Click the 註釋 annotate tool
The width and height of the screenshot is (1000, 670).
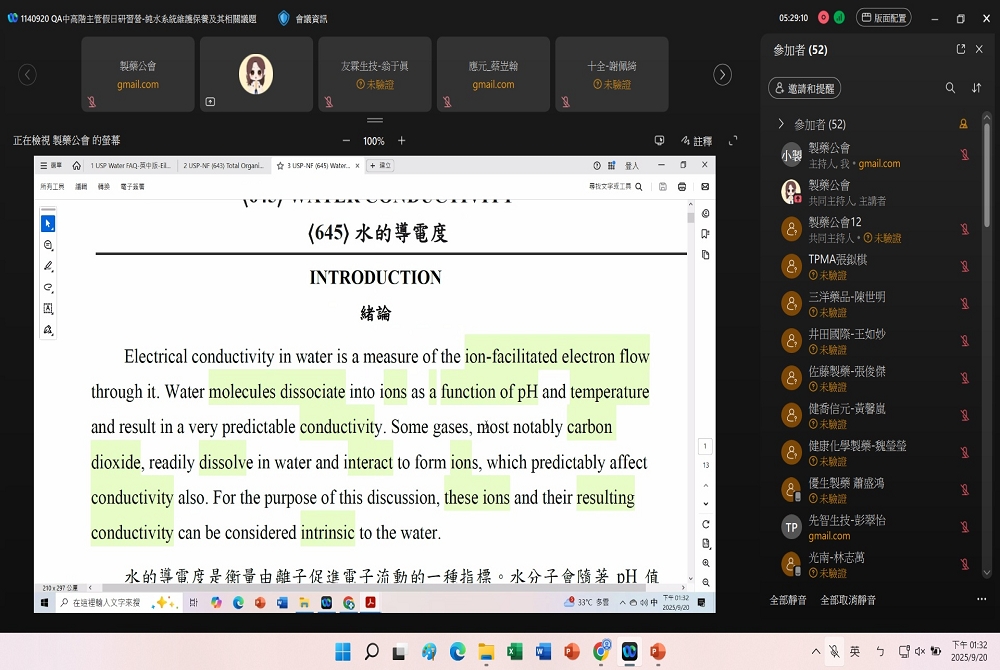[x=696, y=141]
